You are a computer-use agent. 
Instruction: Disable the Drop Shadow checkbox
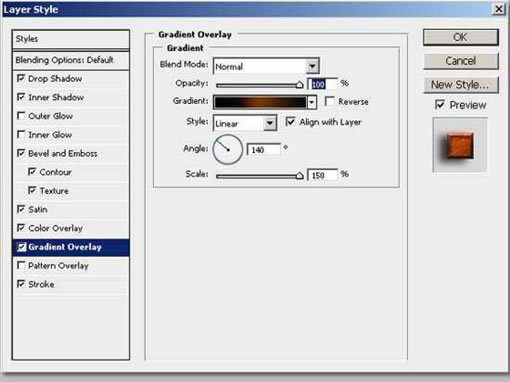21,78
